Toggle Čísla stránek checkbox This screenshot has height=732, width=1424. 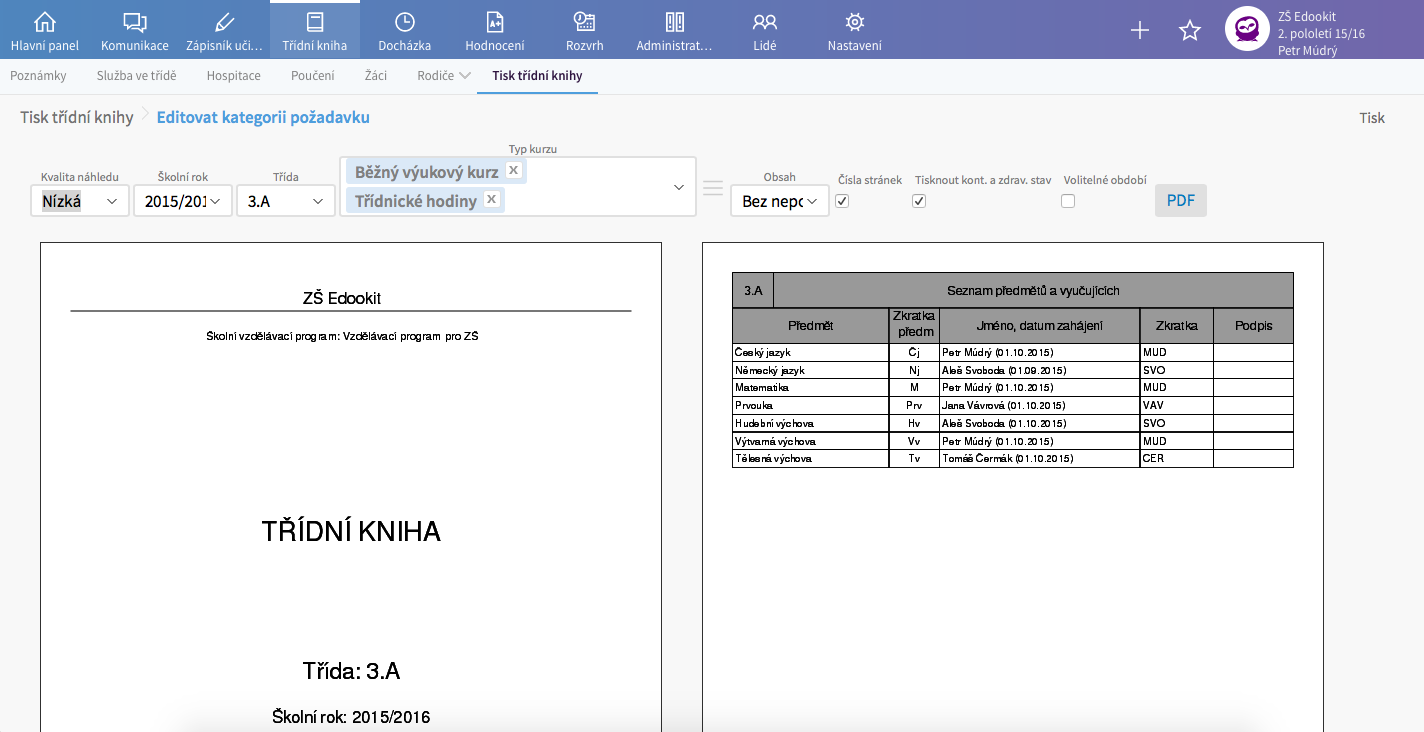(x=842, y=201)
